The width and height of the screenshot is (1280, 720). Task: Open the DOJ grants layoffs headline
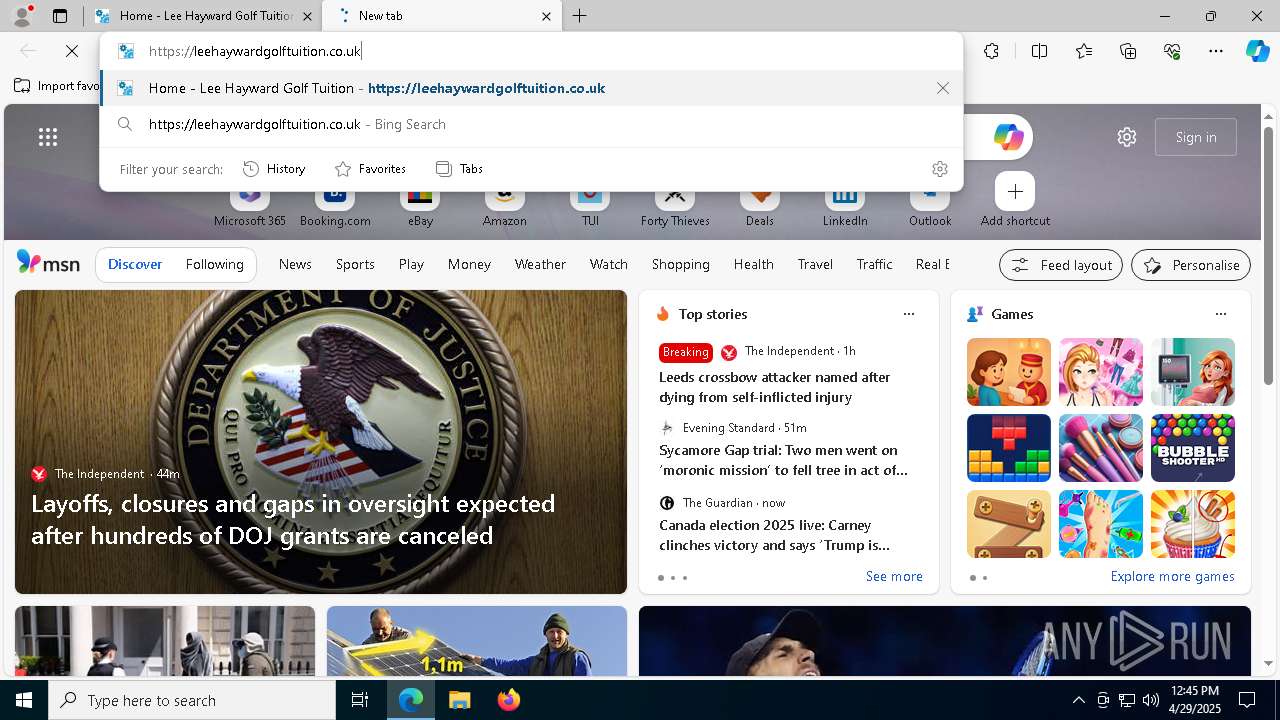click(x=293, y=519)
